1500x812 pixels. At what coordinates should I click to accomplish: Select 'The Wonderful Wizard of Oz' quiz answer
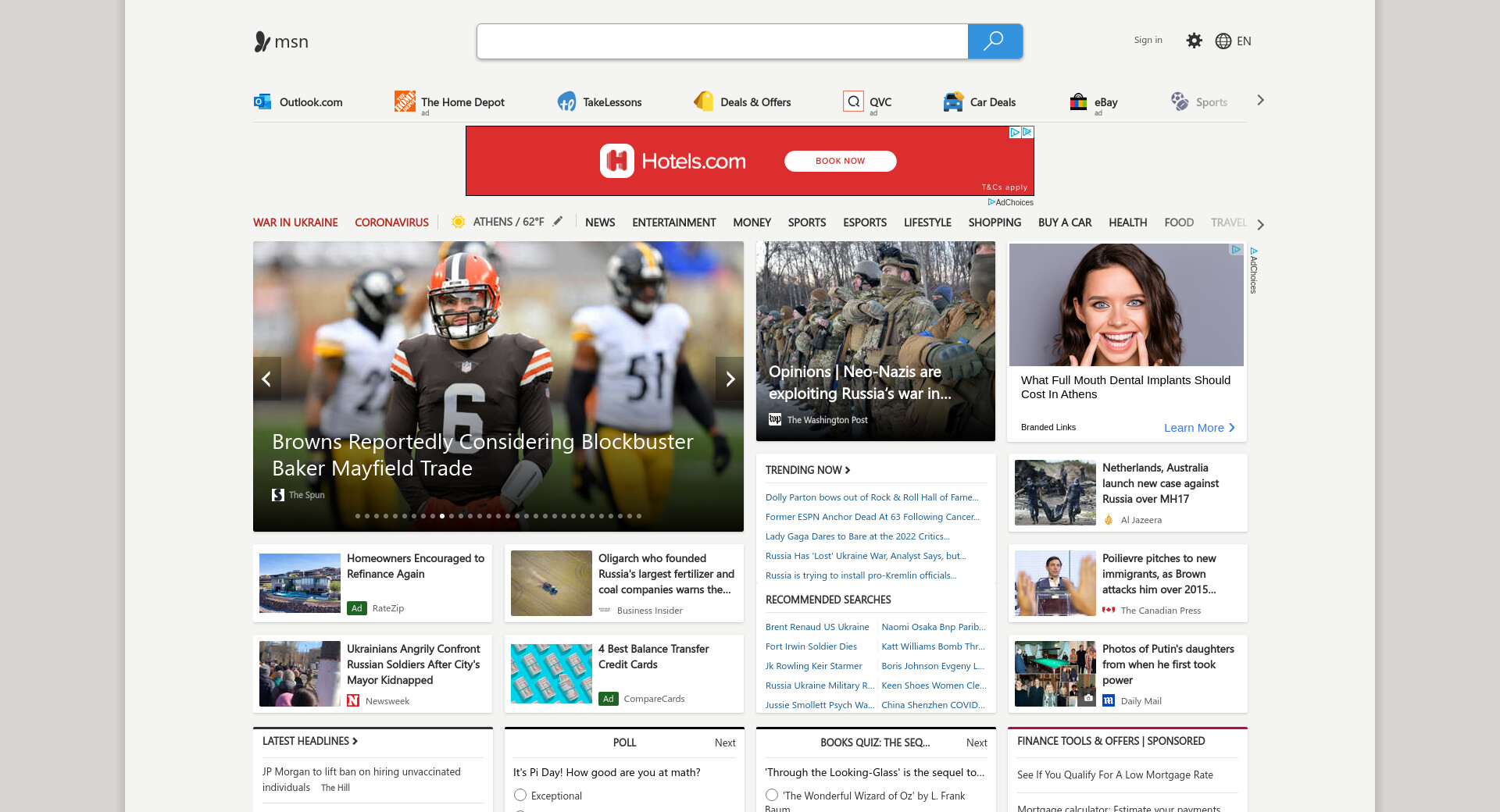point(772,795)
